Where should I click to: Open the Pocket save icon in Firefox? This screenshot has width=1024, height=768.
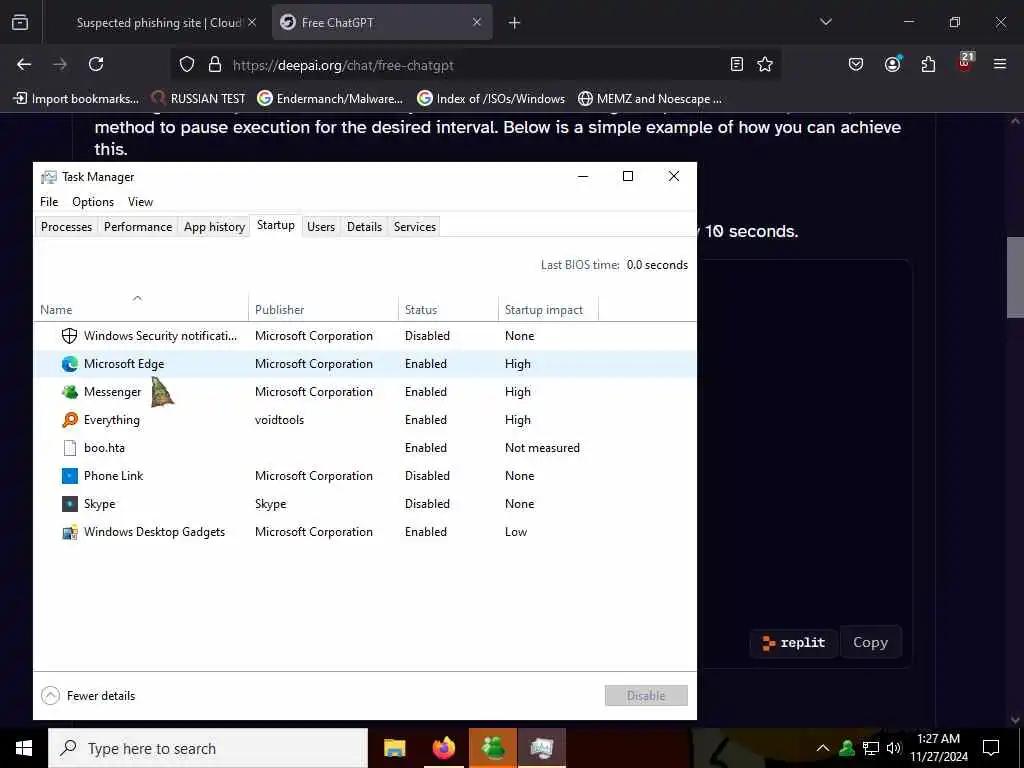pyautogui.click(x=856, y=64)
